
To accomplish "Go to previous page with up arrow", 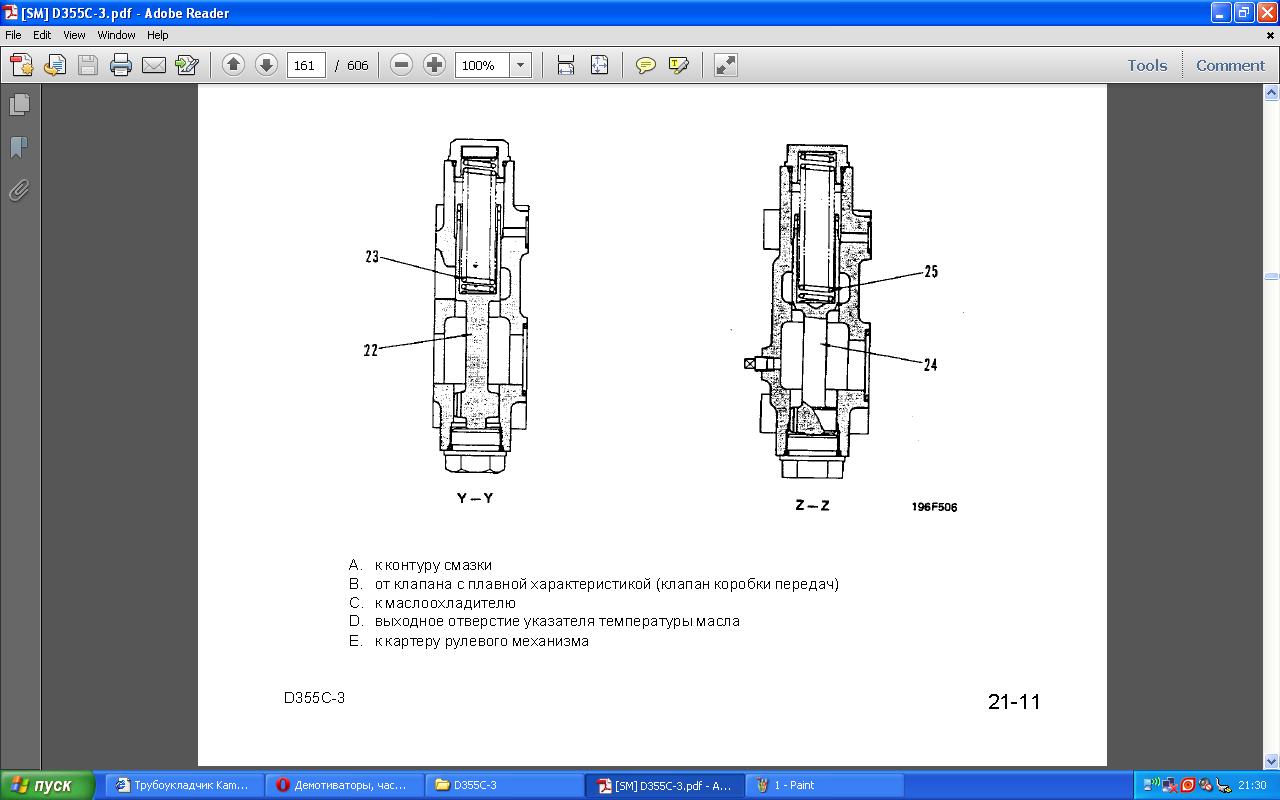I will click(233, 65).
